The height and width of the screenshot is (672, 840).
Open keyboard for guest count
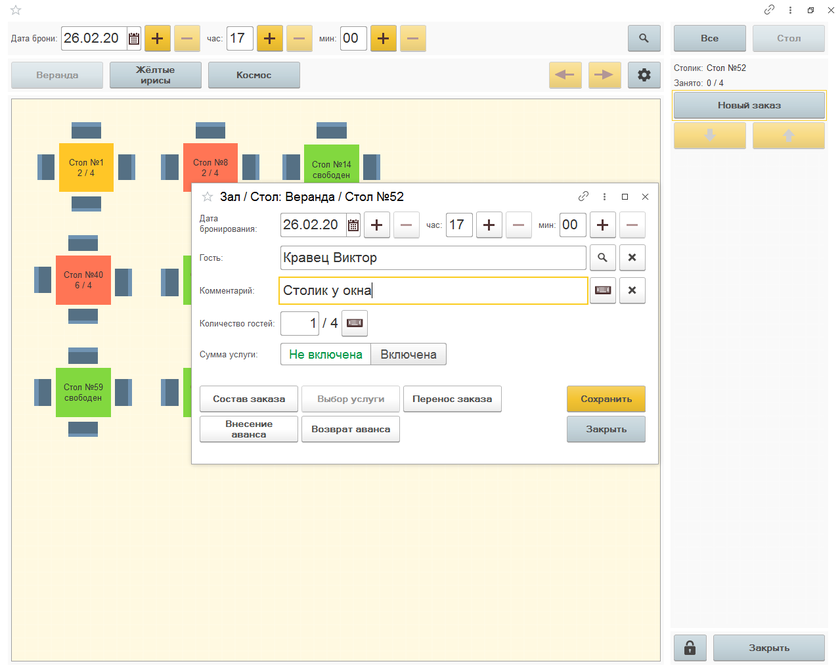(355, 323)
